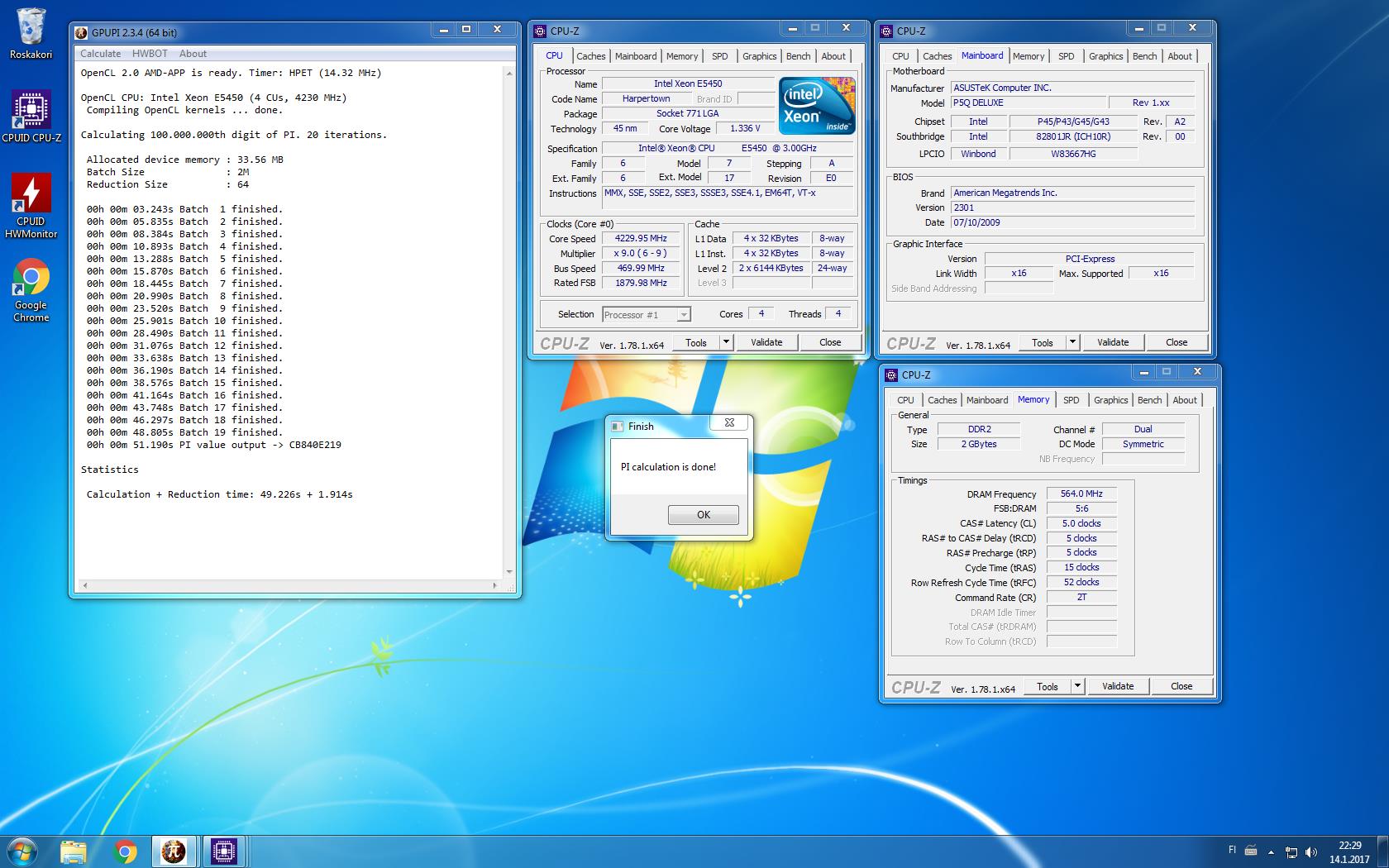1389x868 pixels.
Task: Open Bench tab in the CPU tab window
Action: click(x=798, y=56)
